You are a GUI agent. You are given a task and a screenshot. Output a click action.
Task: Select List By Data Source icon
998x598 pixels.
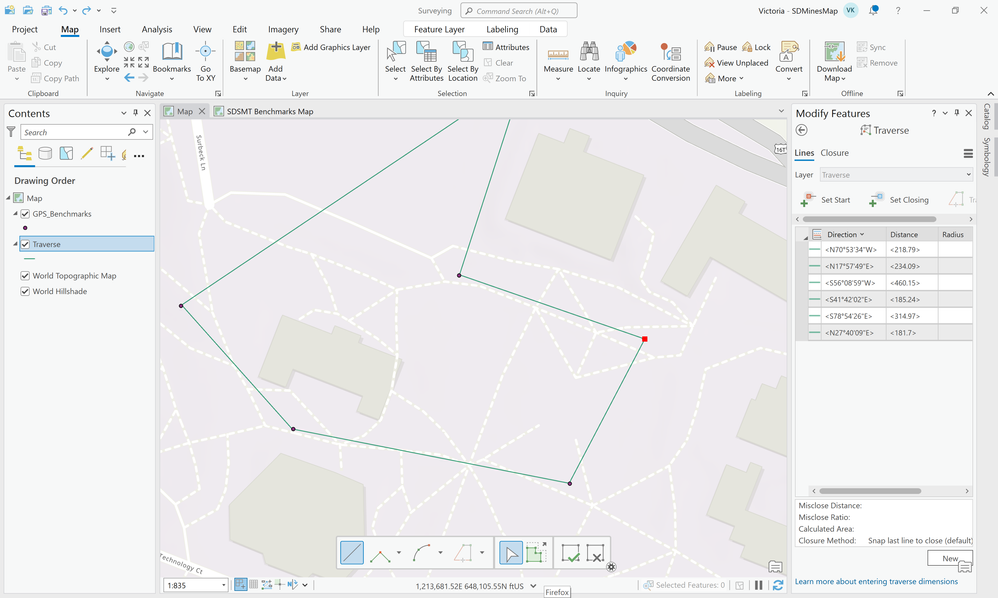pyautogui.click(x=45, y=153)
